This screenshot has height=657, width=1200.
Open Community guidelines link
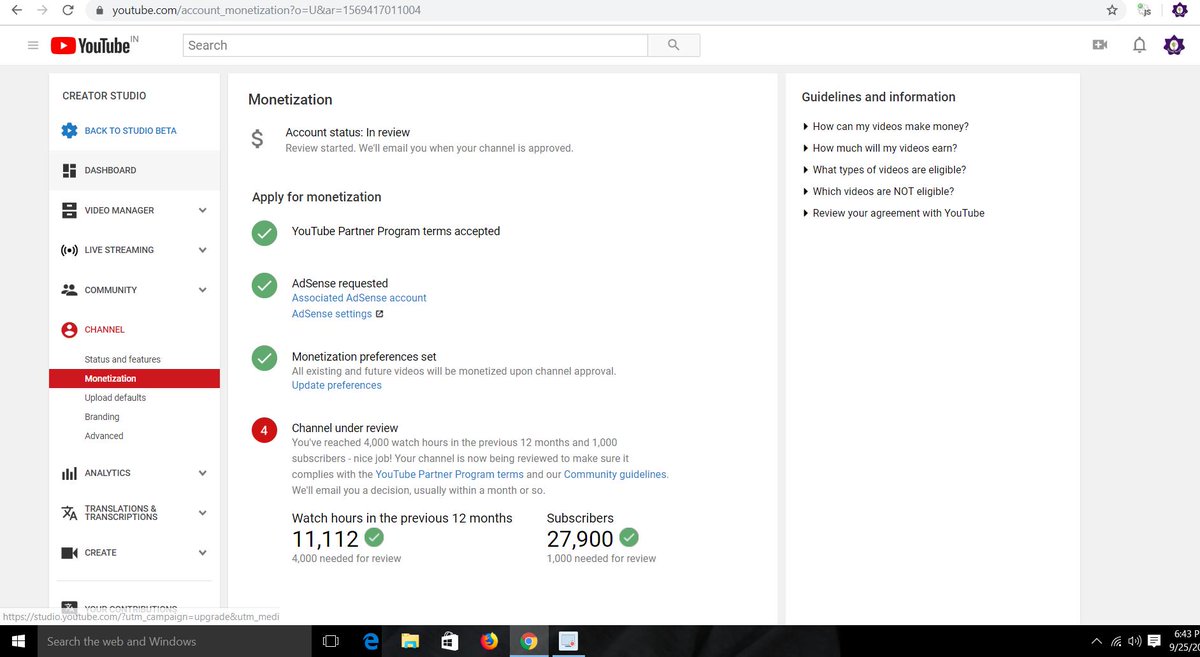(x=615, y=475)
